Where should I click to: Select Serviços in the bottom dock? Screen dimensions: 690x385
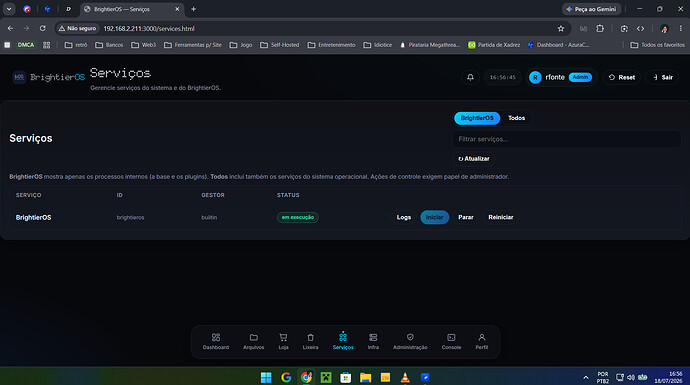[343, 341]
